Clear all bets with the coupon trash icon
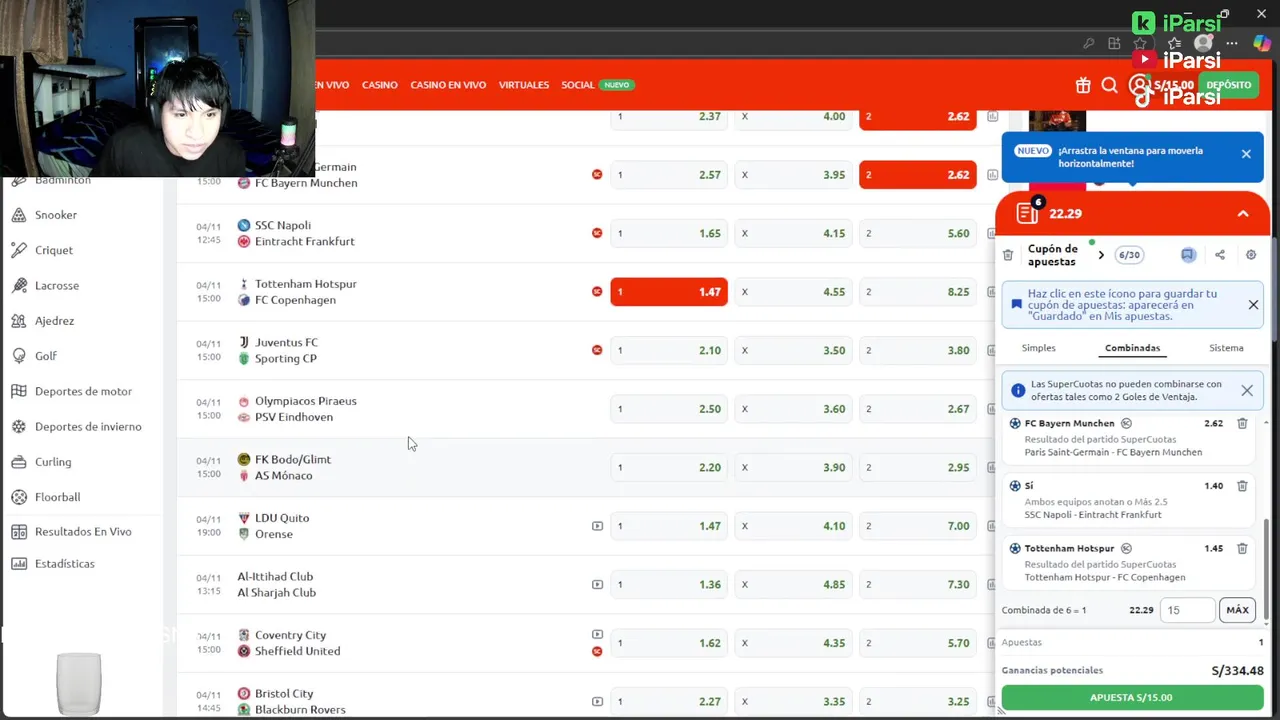The height and width of the screenshot is (720, 1280). pos(1008,255)
